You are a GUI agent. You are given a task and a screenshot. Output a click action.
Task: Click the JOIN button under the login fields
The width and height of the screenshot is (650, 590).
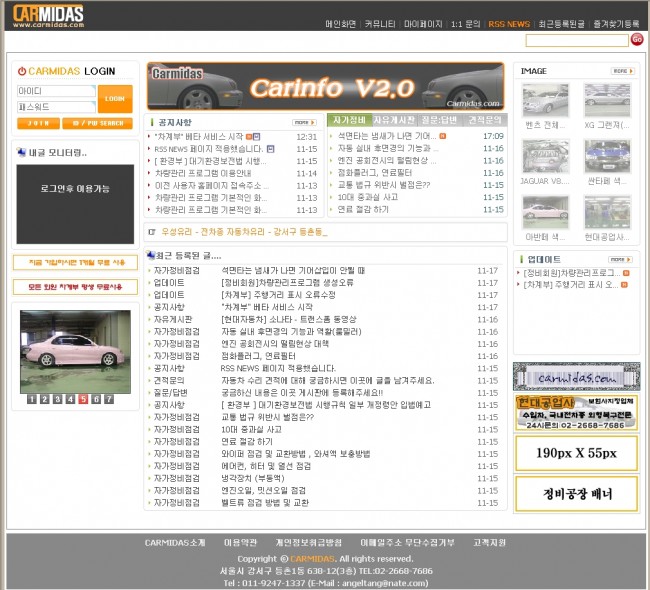(38, 123)
